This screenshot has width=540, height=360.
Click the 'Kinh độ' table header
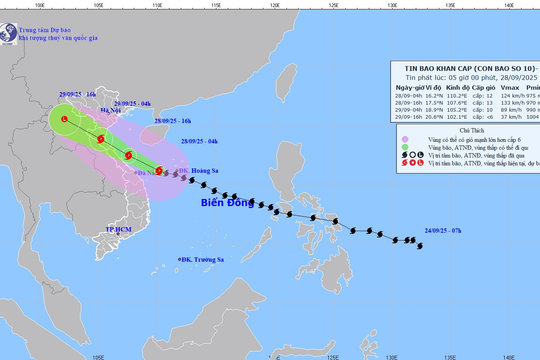(458, 88)
